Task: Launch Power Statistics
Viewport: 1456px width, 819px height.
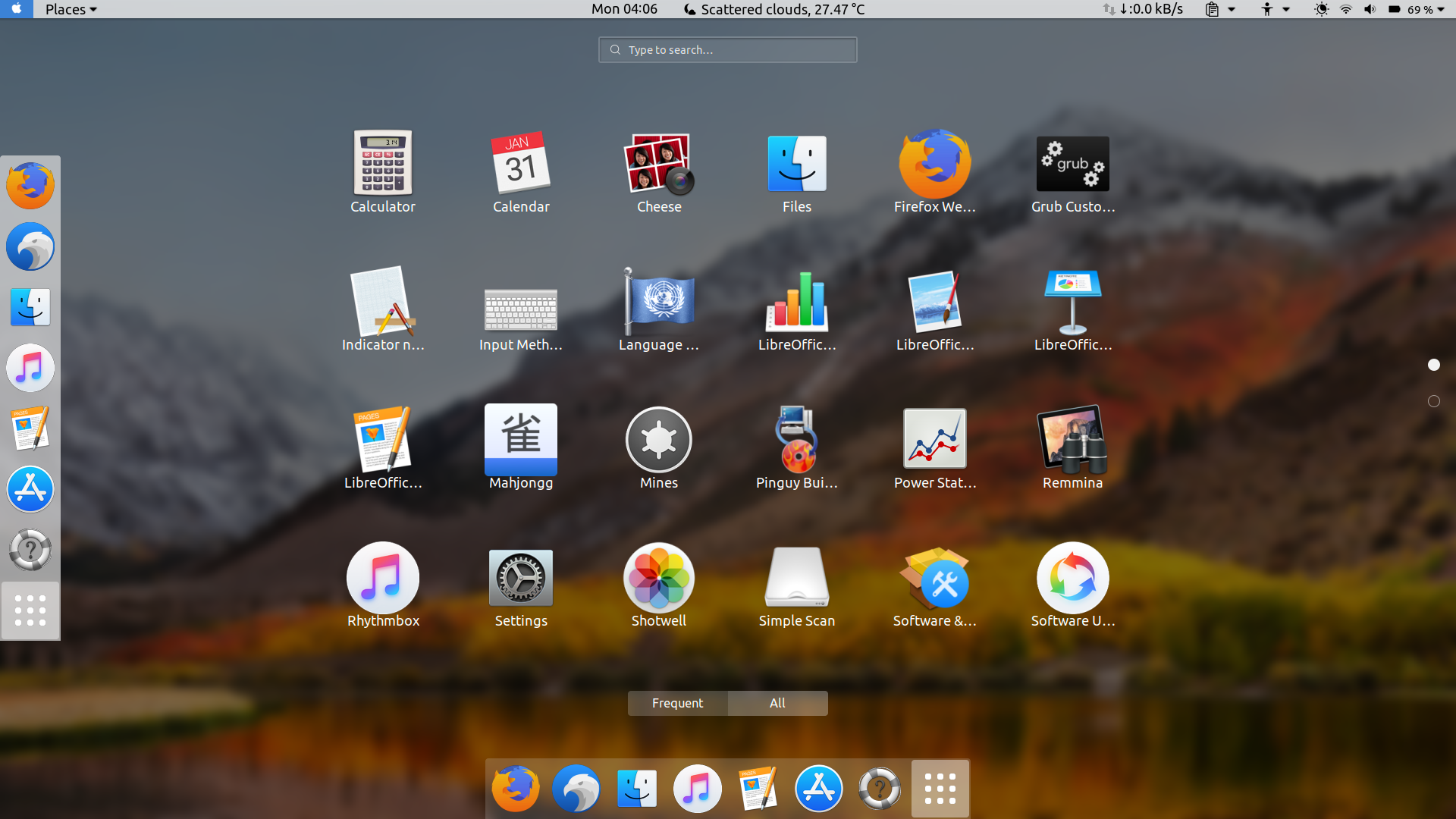Action: tap(934, 440)
